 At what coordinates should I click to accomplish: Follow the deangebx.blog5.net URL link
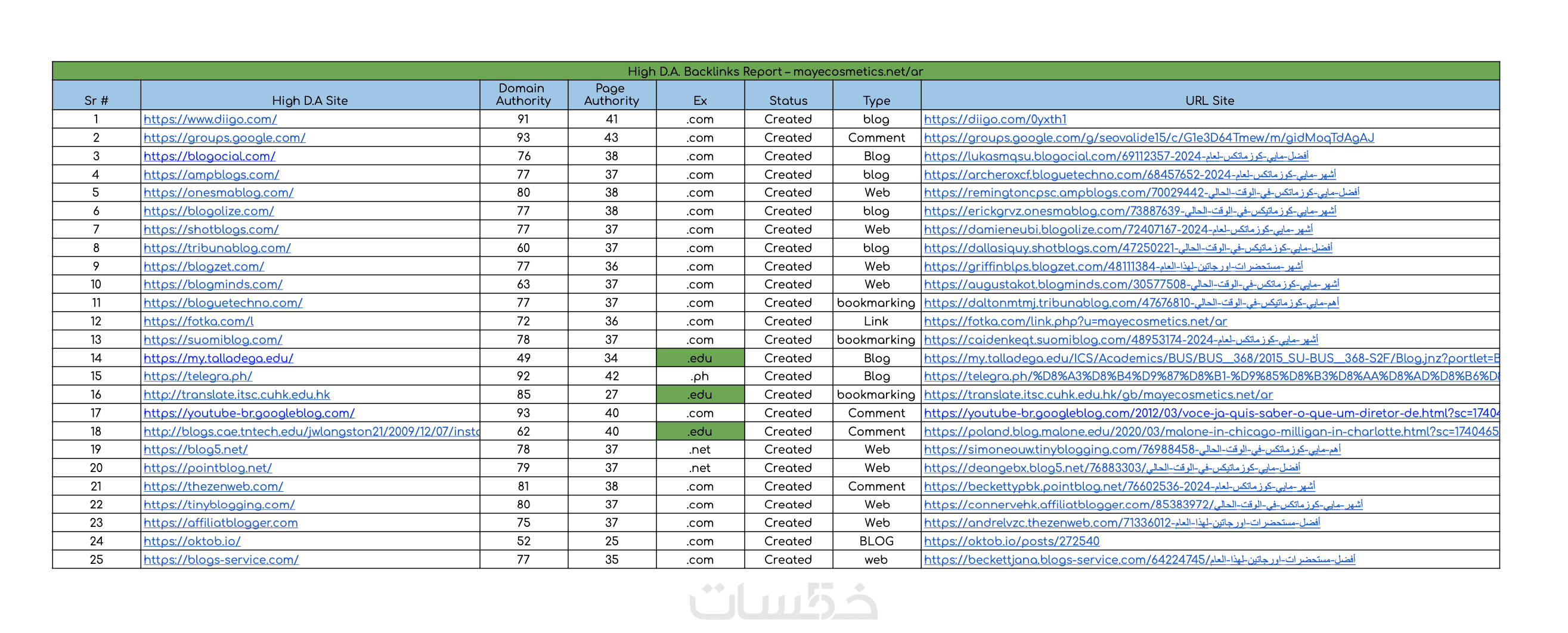1112,467
